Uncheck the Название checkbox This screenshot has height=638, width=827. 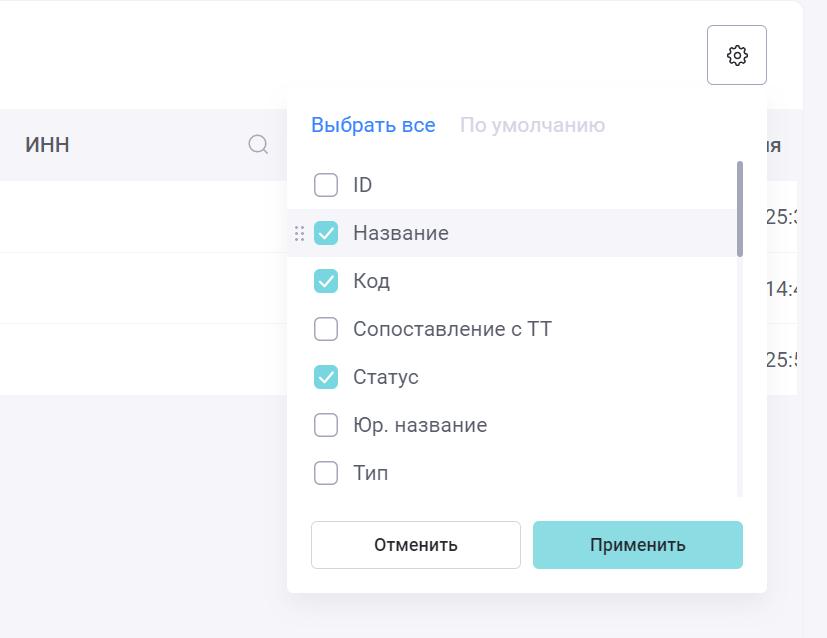[326, 233]
